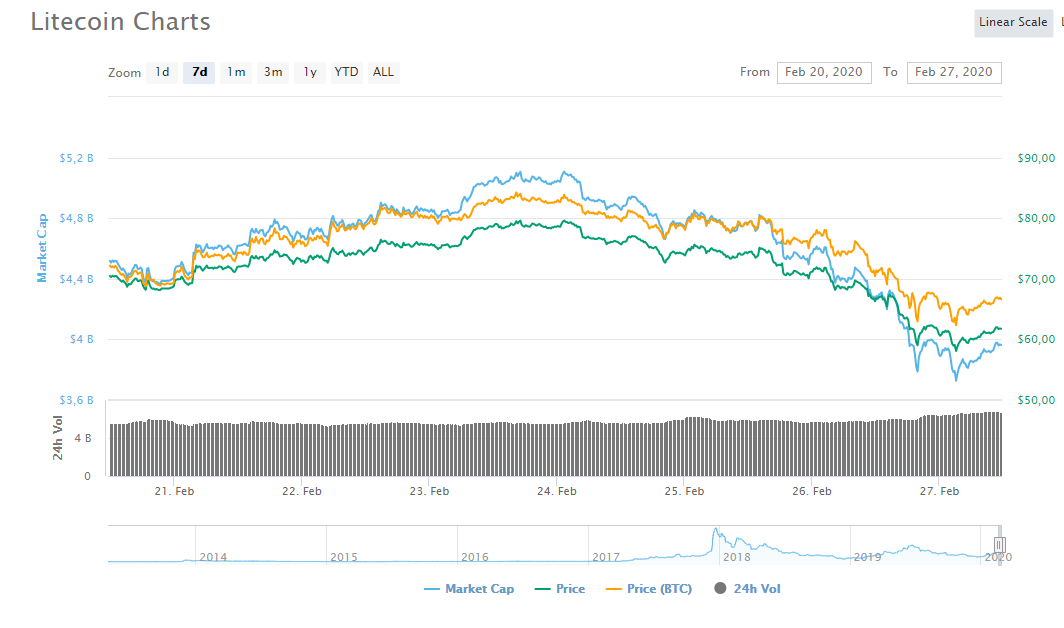Edit the To date field
This screenshot has width=1064, height=628.
[x=953, y=72]
